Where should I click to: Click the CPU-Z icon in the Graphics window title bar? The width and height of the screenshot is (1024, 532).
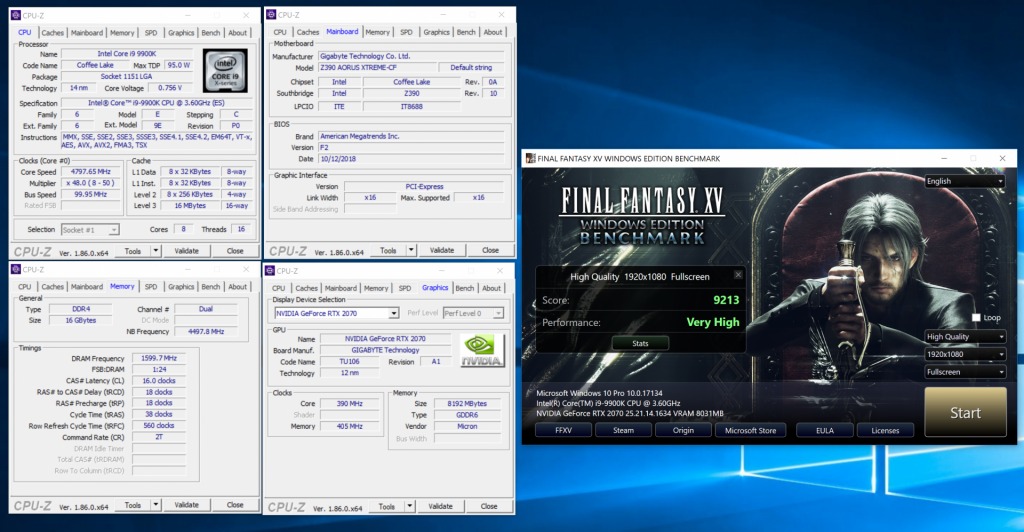pos(270,270)
